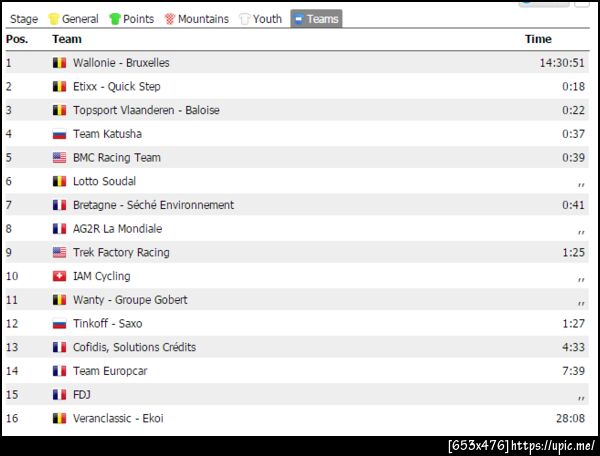Open the BMC Racing Team link
Image resolution: width=600 pixels, height=456 pixels.
click(x=117, y=158)
